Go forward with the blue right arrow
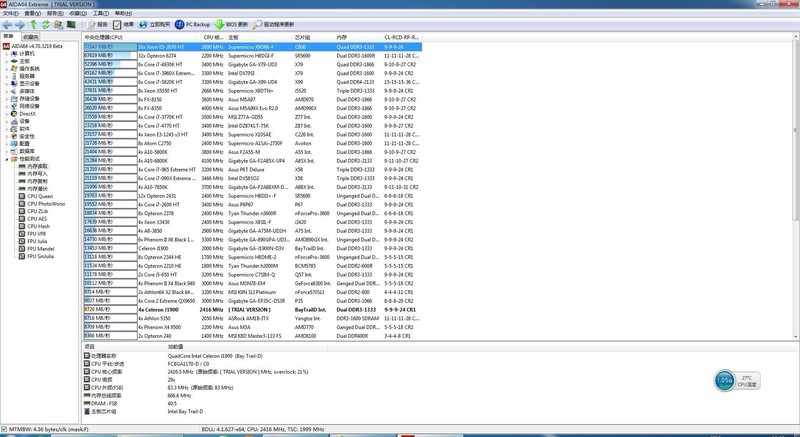Viewport: 800px width, 437px height. pyautogui.click(x=20, y=24)
